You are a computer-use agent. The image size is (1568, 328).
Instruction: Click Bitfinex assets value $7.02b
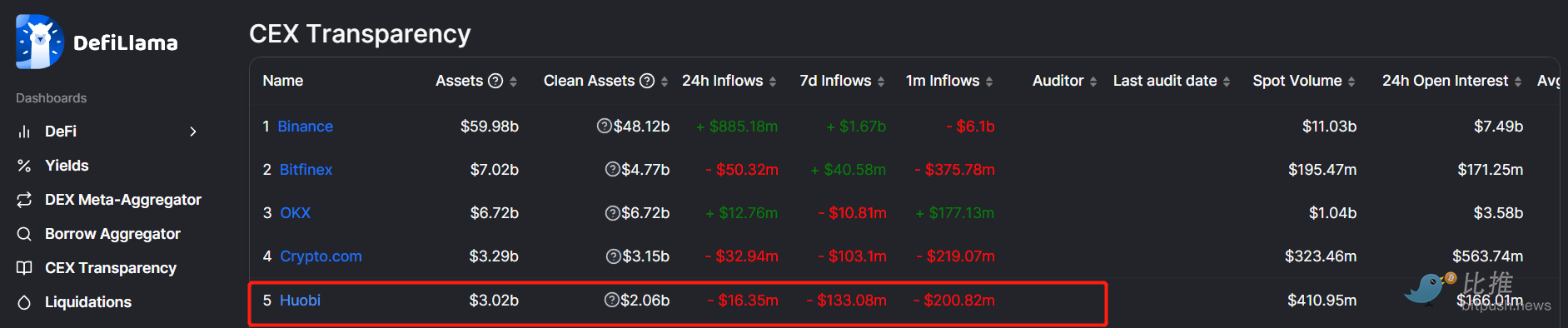495,170
